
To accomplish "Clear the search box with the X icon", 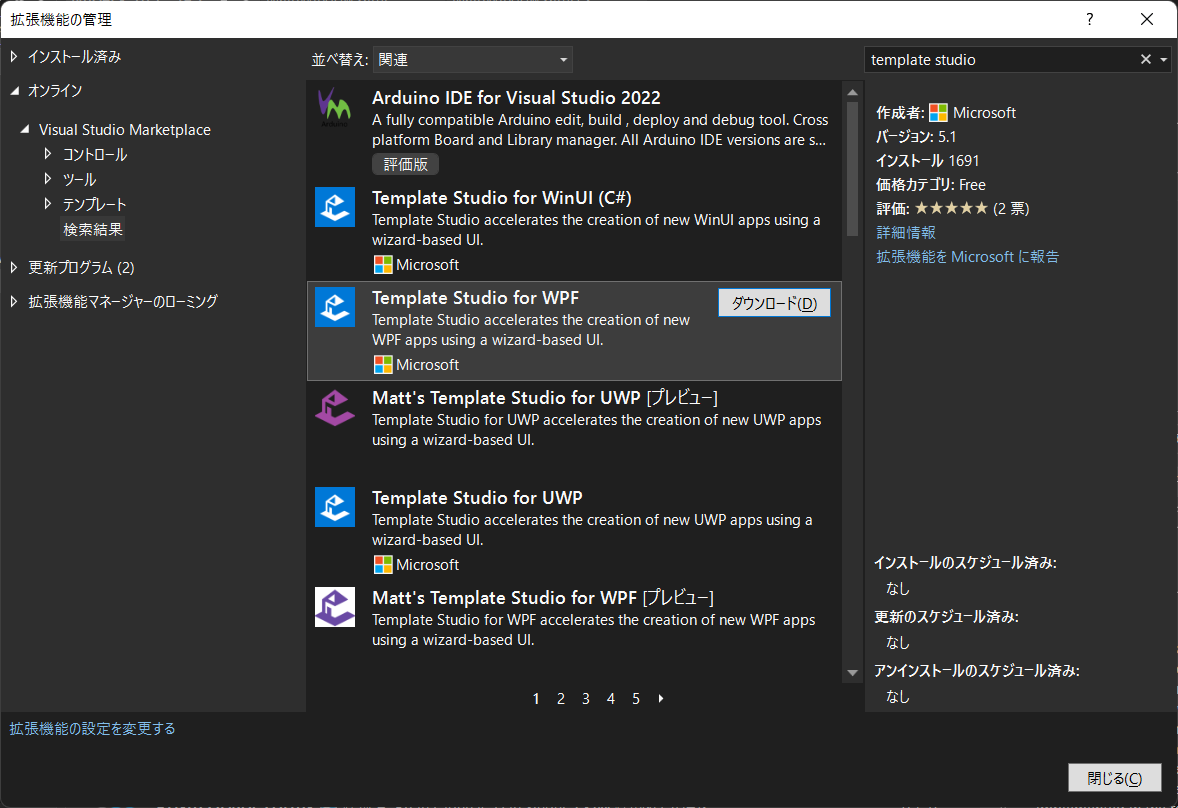I will click(x=1144, y=59).
